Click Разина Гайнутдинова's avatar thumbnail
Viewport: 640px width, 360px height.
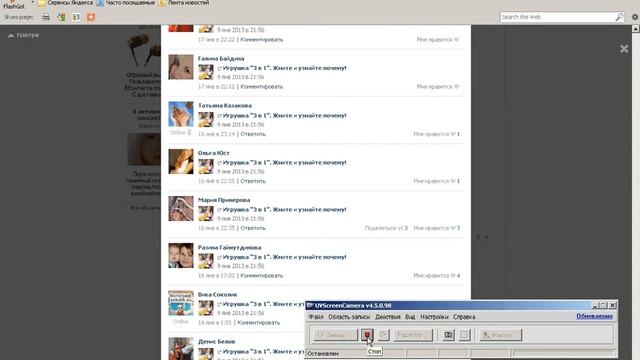pos(181,256)
